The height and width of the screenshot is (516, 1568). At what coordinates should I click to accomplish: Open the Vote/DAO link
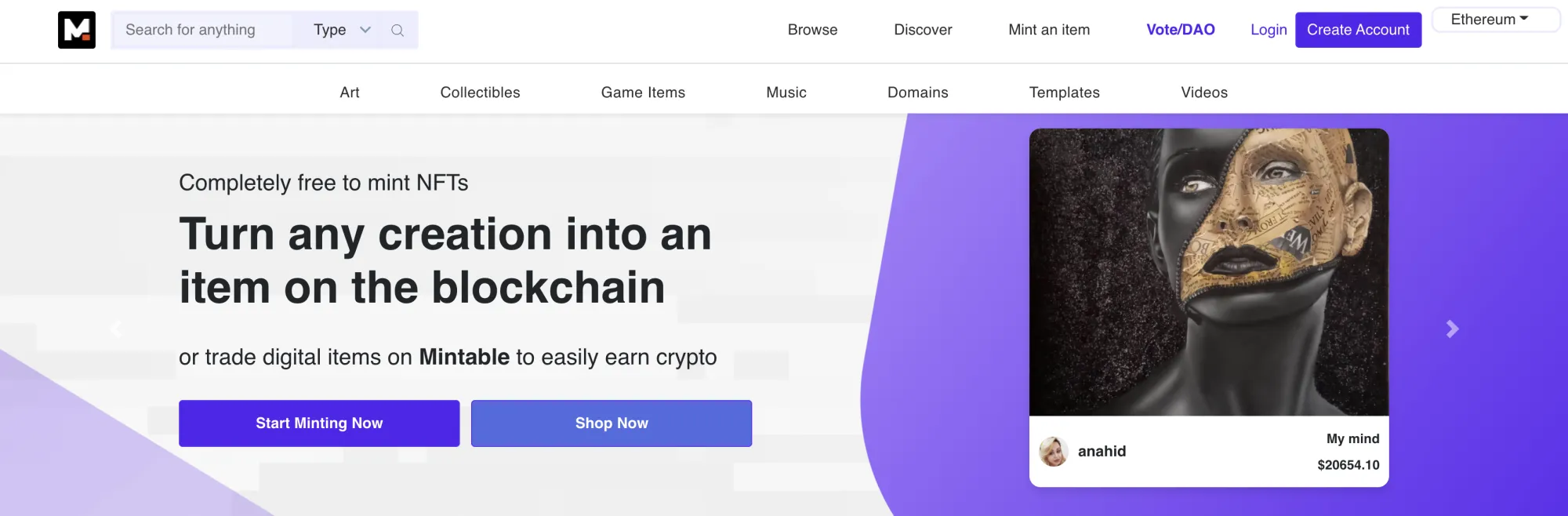click(1181, 30)
